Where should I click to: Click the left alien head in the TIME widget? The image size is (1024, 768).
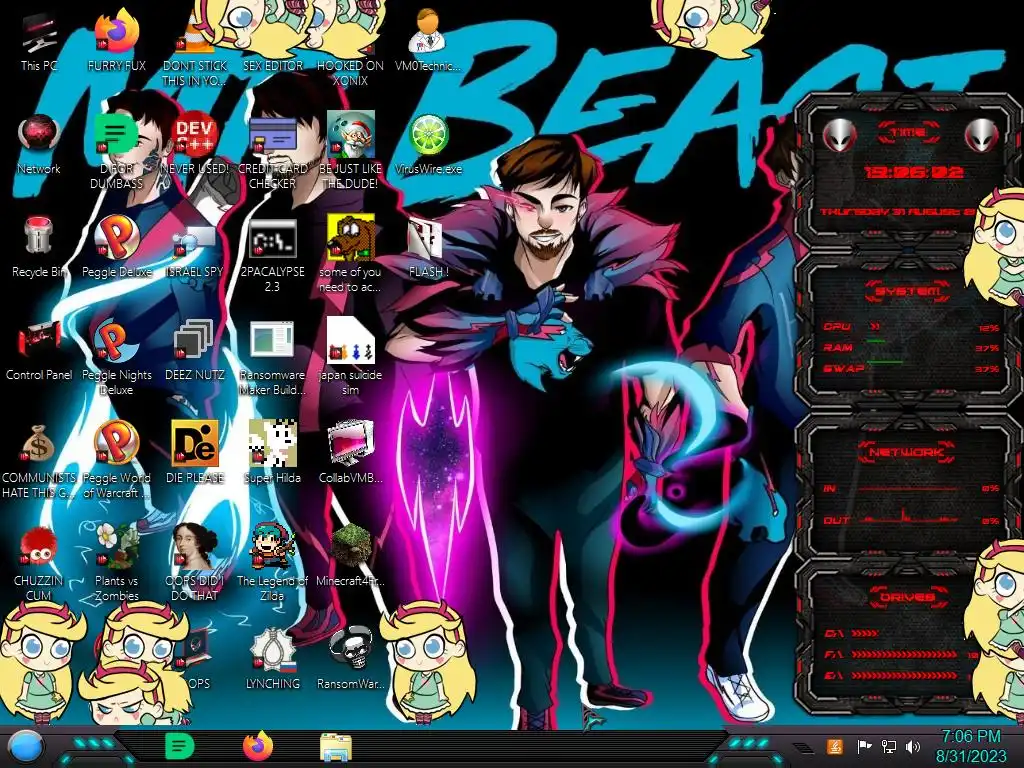pyautogui.click(x=839, y=136)
